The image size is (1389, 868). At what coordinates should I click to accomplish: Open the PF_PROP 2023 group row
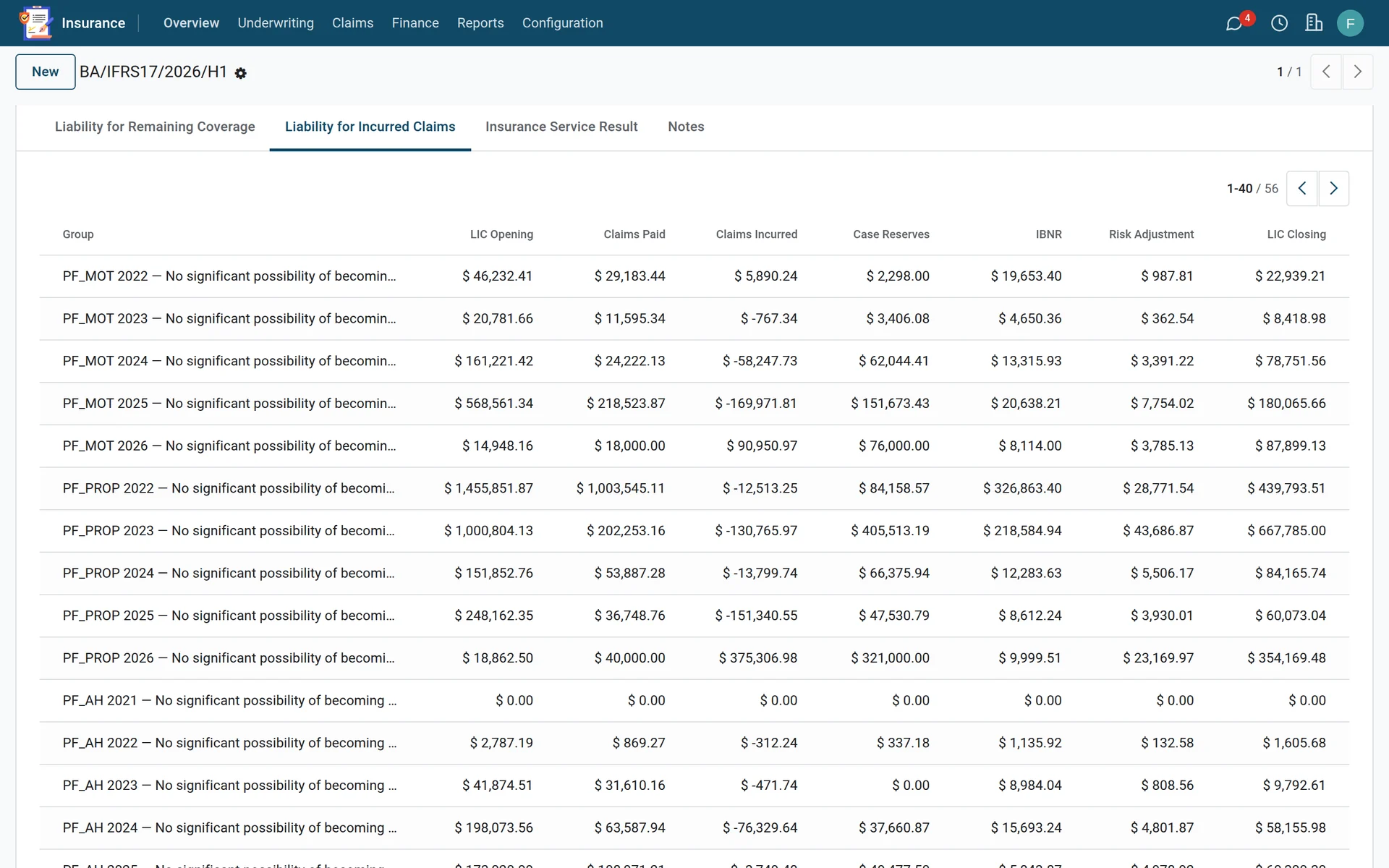[694, 531]
